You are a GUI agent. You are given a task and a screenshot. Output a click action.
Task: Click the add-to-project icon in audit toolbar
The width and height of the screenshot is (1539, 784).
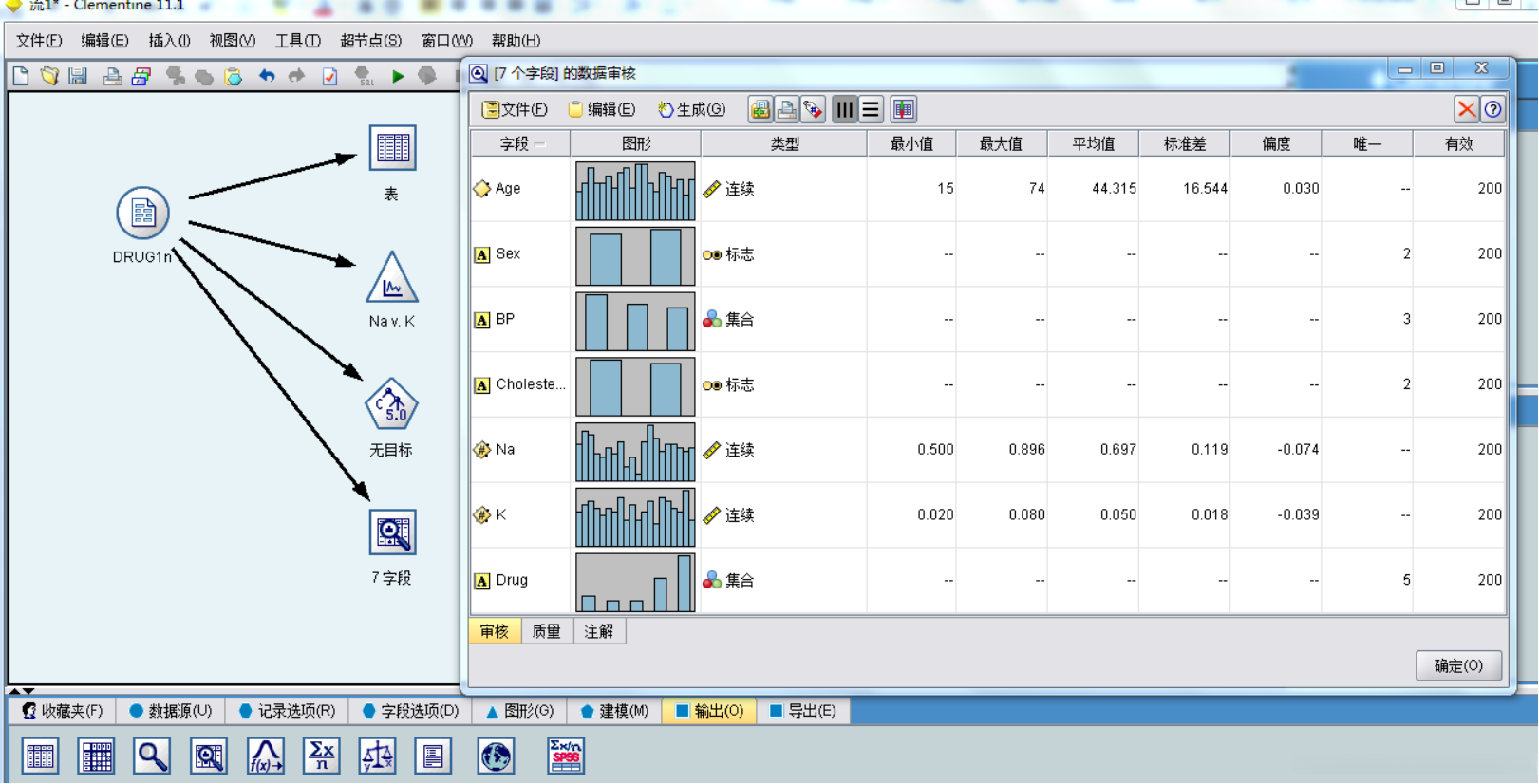[760, 110]
